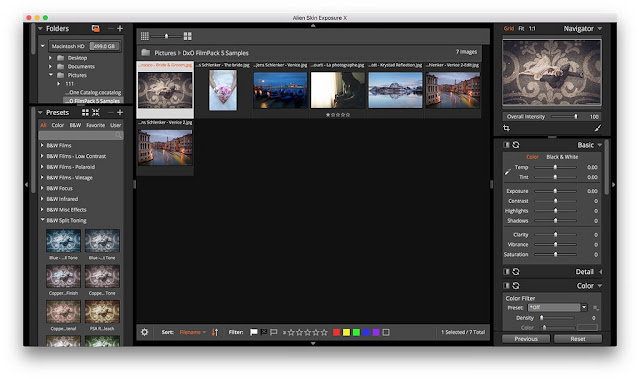
Task: Click the Reset button
Action: 578,339
